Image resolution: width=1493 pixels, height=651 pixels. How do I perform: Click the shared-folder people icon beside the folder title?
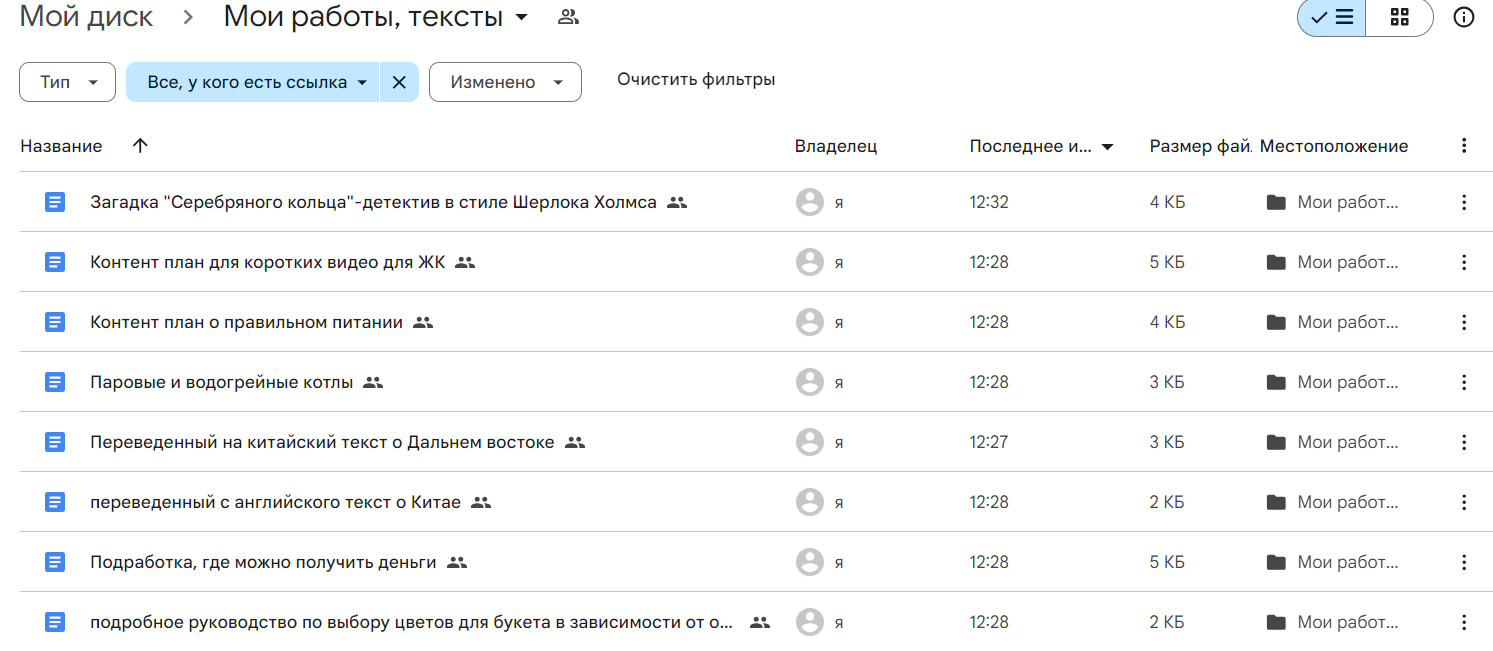[568, 17]
